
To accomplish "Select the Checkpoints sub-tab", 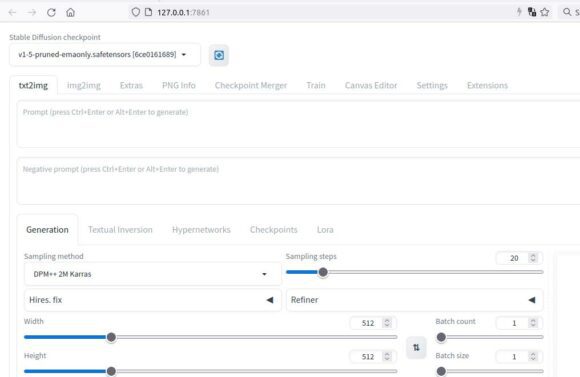I will coord(274,230).
